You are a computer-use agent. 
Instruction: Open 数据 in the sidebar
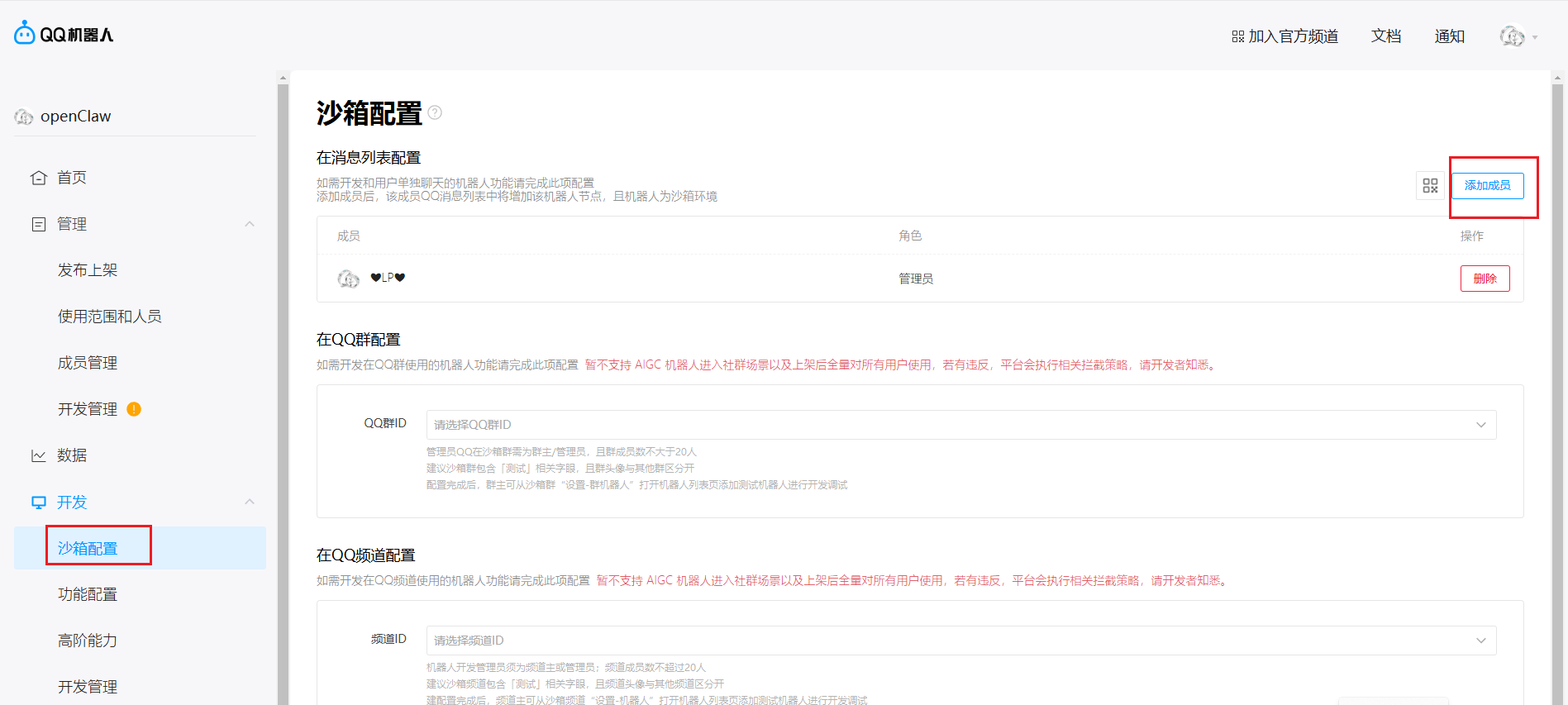(72, 455)
